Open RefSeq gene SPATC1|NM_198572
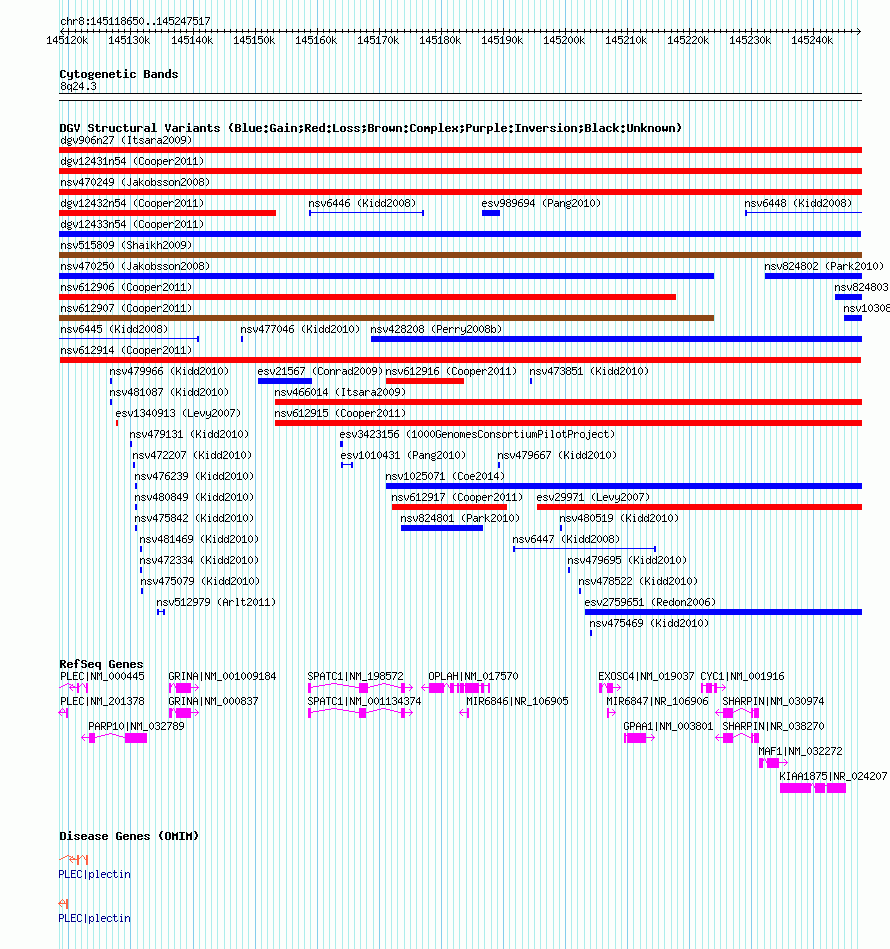890x949 pixels. [361, 688]
